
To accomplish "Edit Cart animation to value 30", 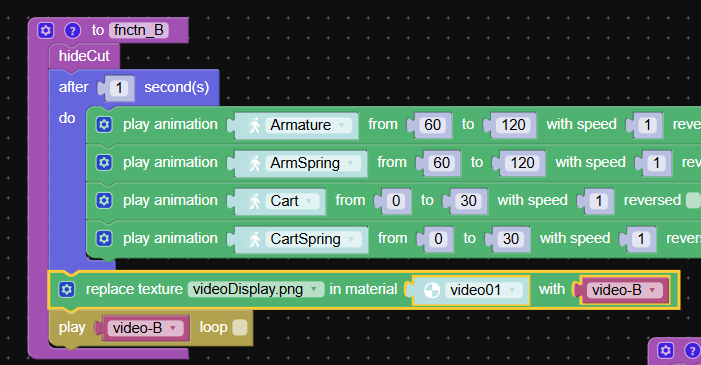I will pos(468,201).
